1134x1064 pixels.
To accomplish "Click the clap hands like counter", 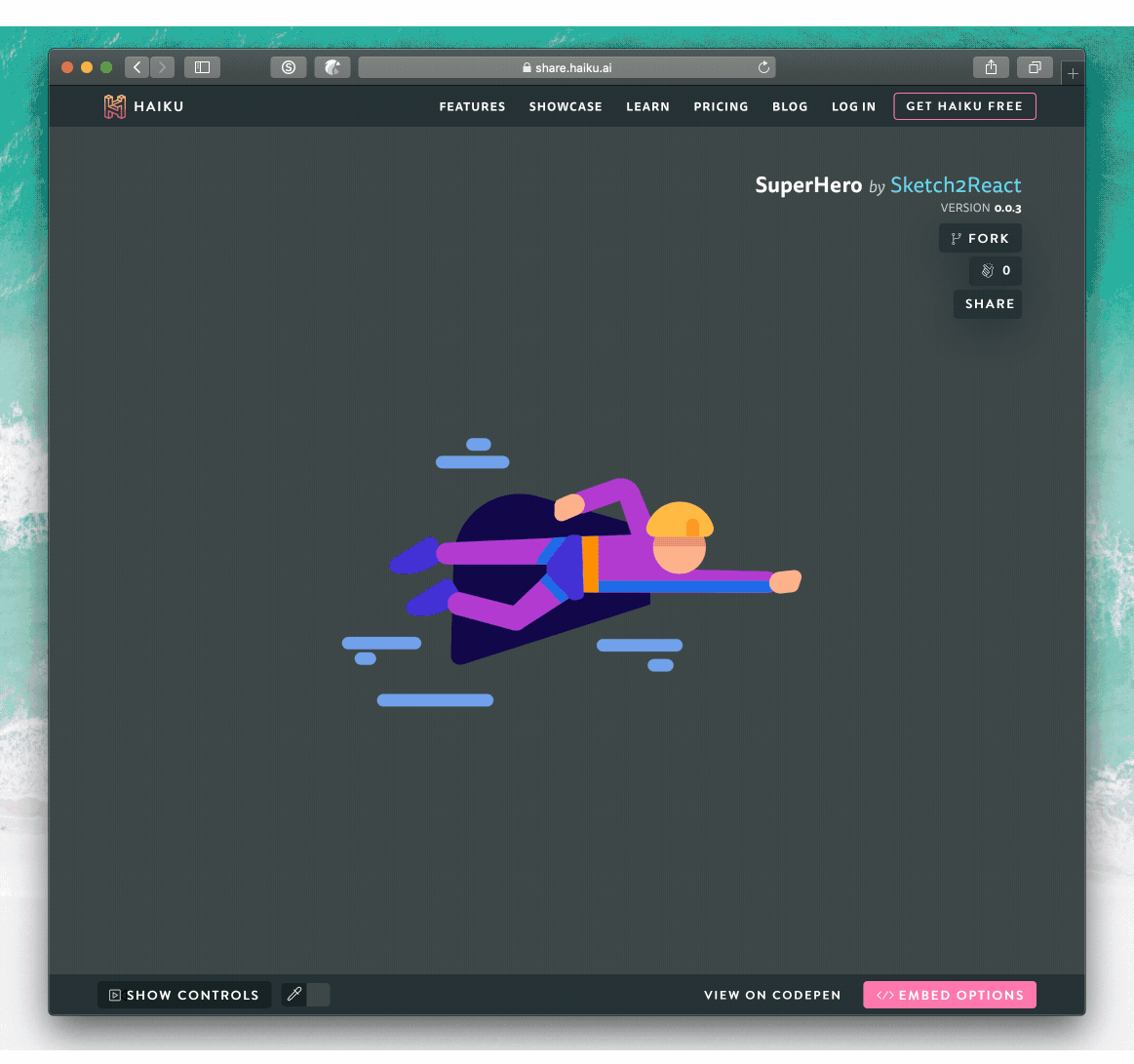I will click(x=996, y=270).
